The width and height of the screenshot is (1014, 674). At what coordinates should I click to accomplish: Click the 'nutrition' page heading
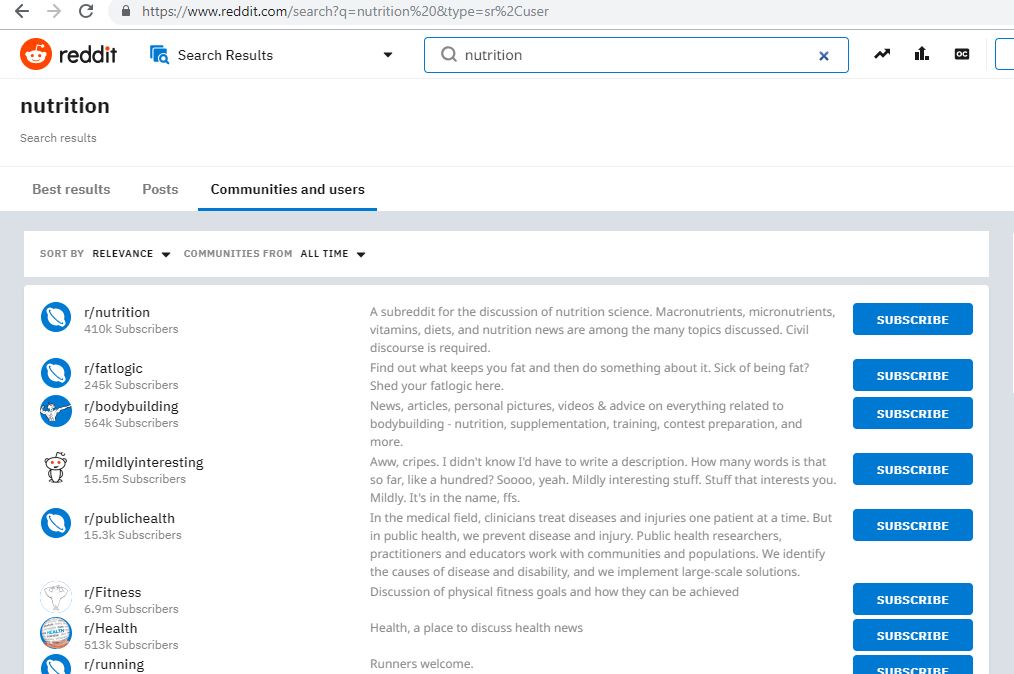click(65, 105)
